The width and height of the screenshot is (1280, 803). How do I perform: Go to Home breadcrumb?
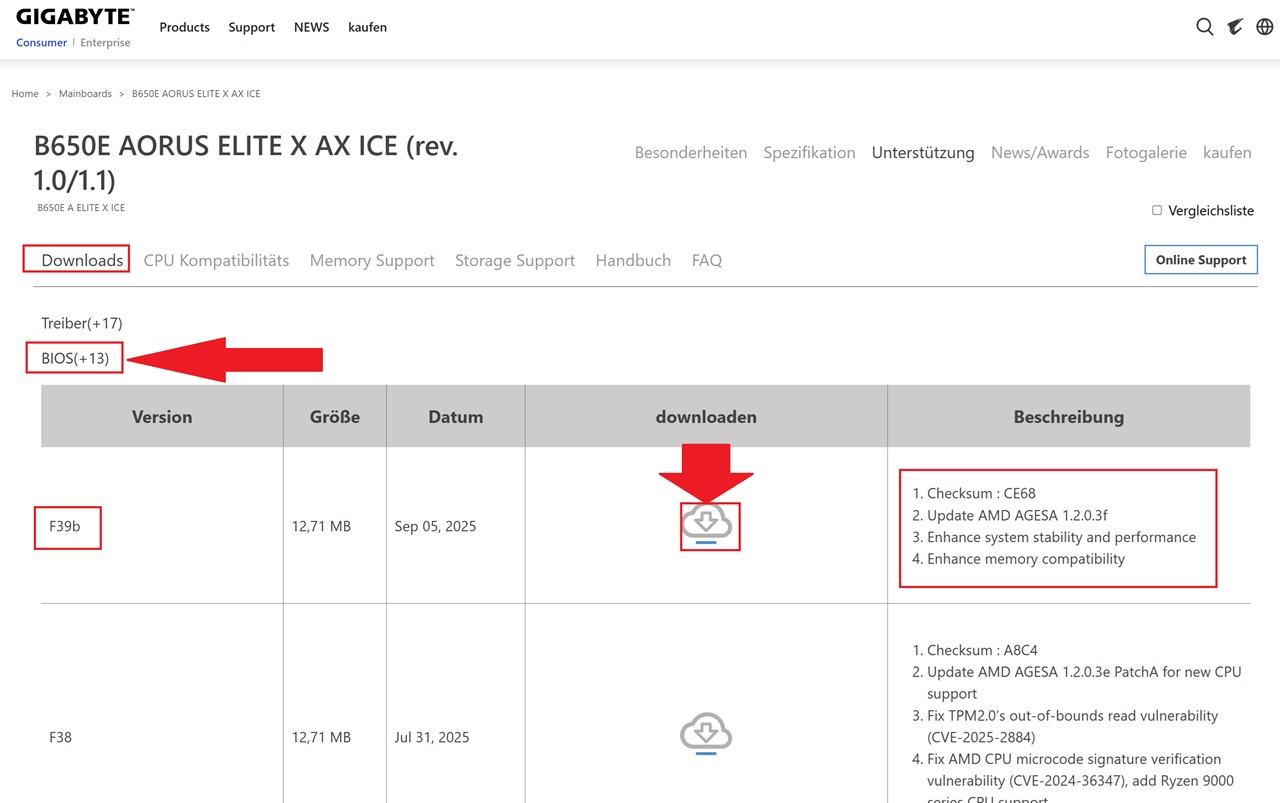pos(25,94)
